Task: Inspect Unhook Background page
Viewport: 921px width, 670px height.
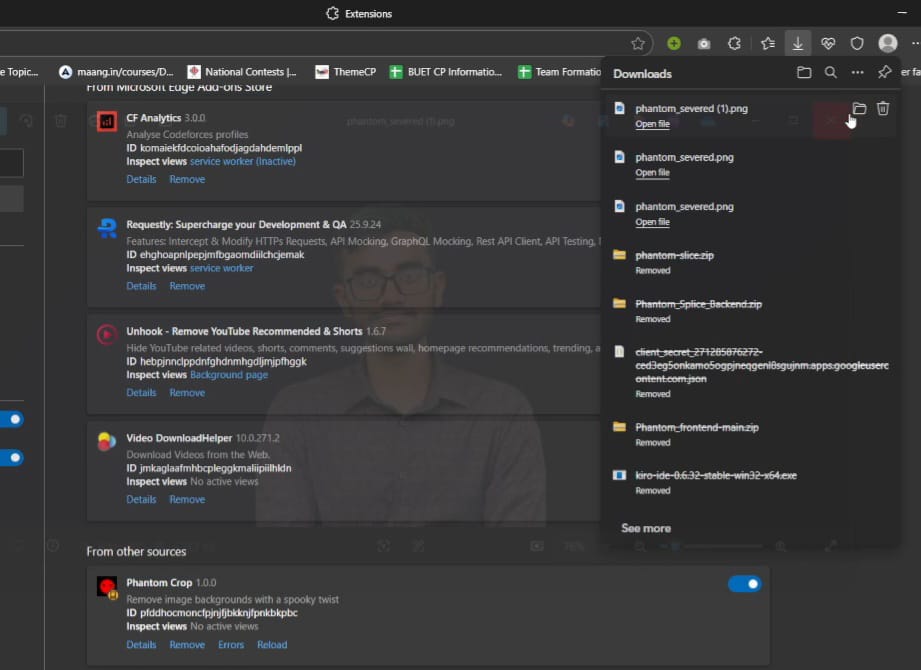Action: tap(228, 375)
